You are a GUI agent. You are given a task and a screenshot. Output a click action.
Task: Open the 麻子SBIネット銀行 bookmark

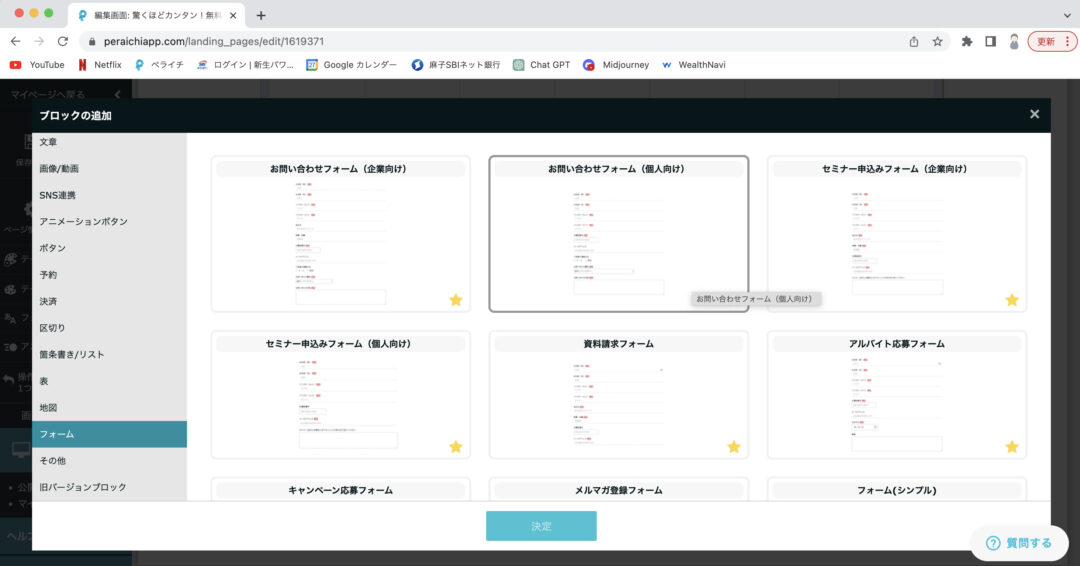coord(456,65)
